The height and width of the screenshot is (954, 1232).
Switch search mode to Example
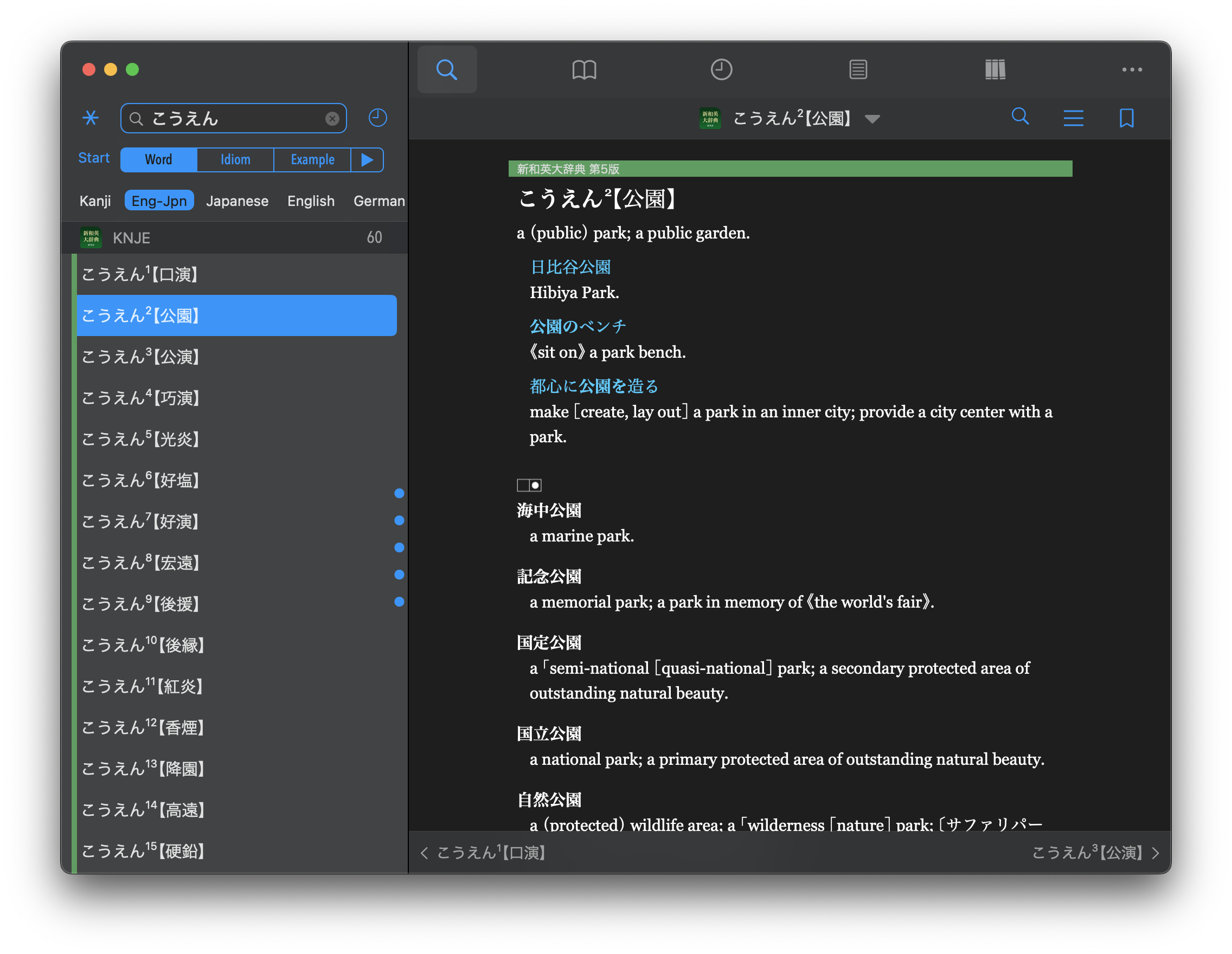point(312,159)
